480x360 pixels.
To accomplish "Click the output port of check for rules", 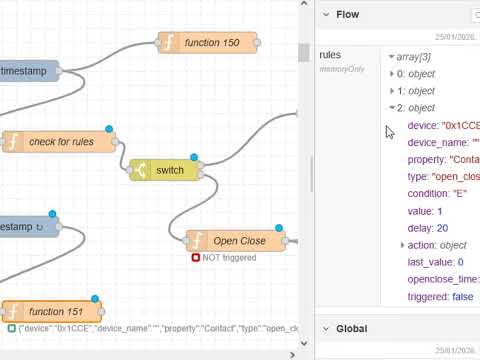I will [x=115, y=142].
